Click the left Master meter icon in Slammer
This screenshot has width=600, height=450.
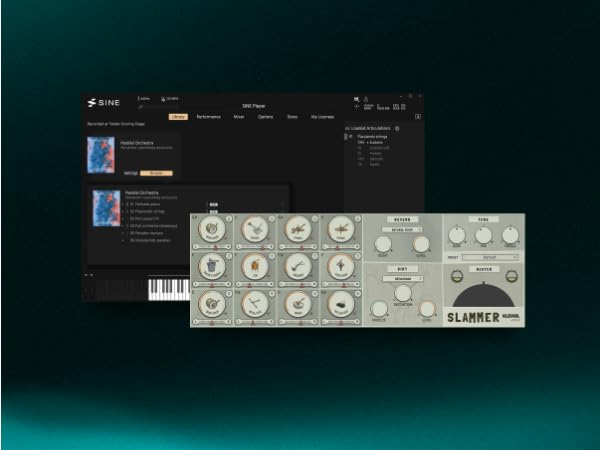[x=457, y=276]
